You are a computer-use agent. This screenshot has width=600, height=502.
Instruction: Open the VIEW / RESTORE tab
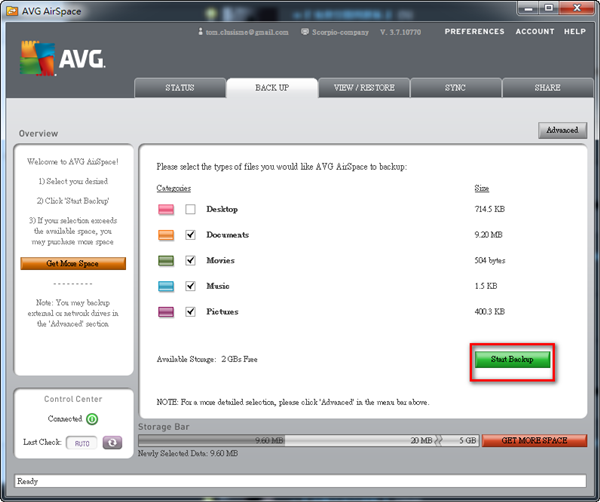pos(364,88)
